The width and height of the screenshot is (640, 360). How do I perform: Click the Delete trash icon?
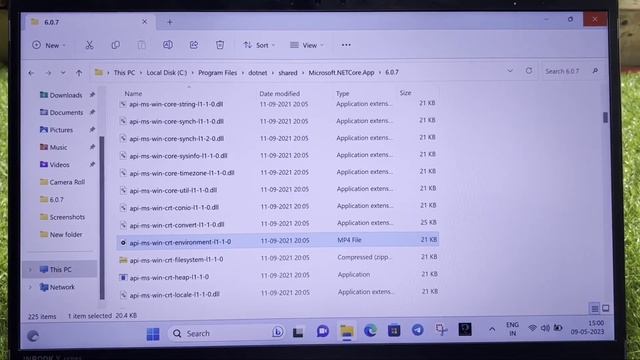pyautogui.click(x=220, y=44)
